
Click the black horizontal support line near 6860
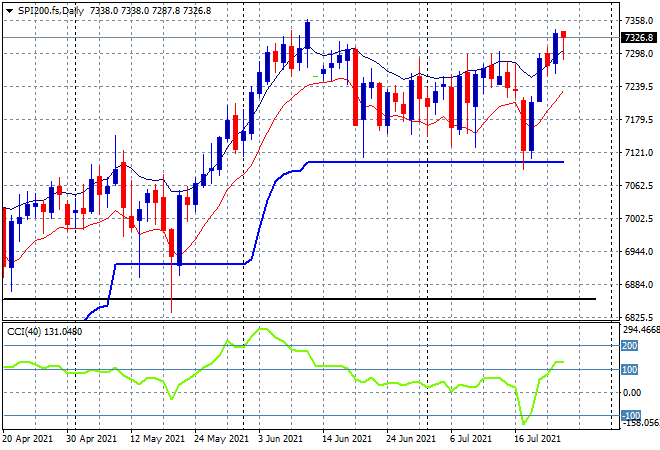pyautogui.click(x=299, y=299)
